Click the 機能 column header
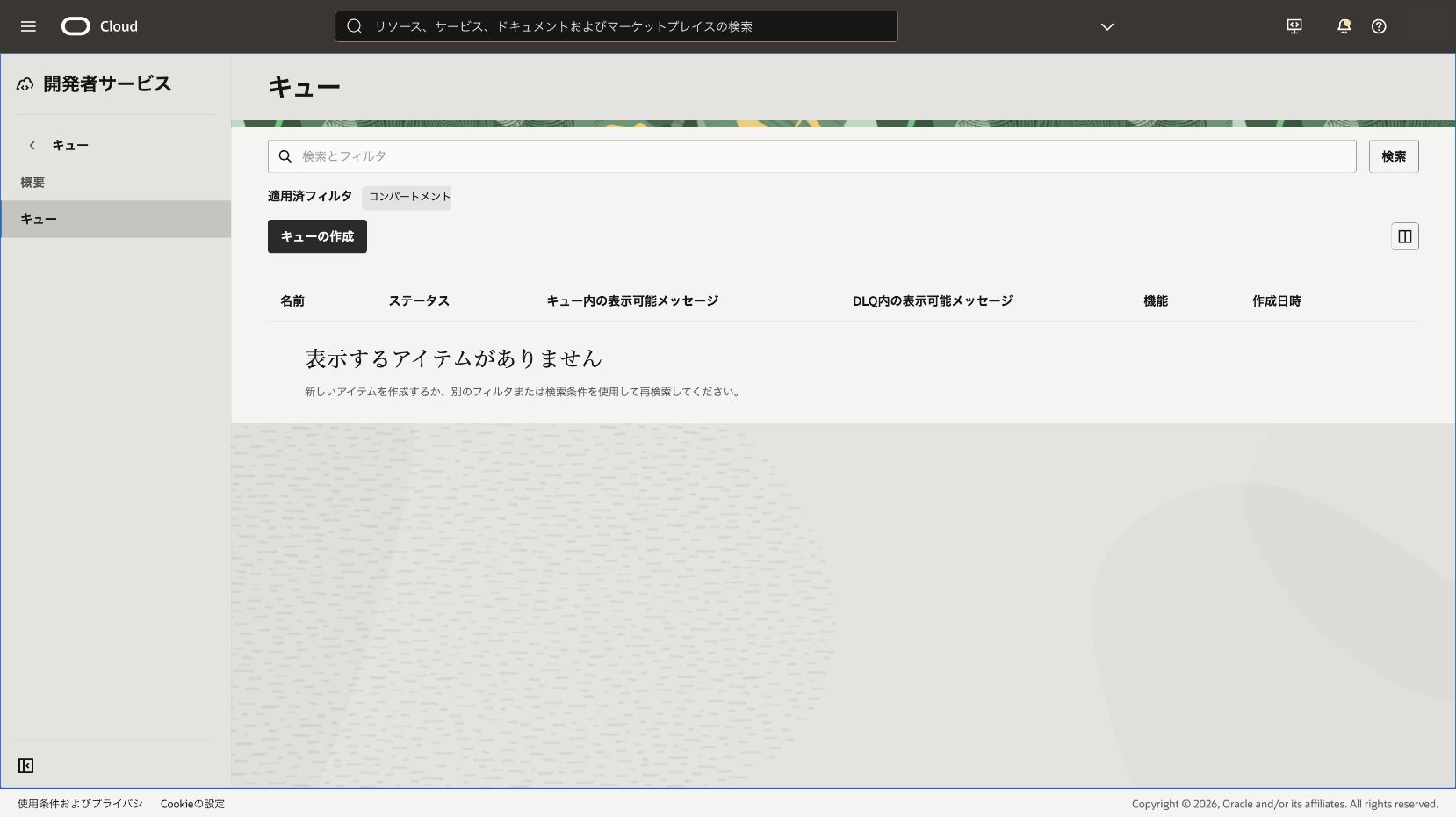Image resolution: width=1456 pixels, height=817 pixels. coord(1156,300)
